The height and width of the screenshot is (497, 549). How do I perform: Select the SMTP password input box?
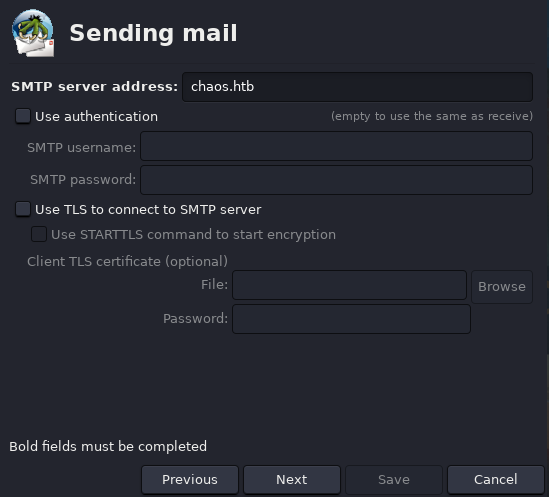[336, 180]
